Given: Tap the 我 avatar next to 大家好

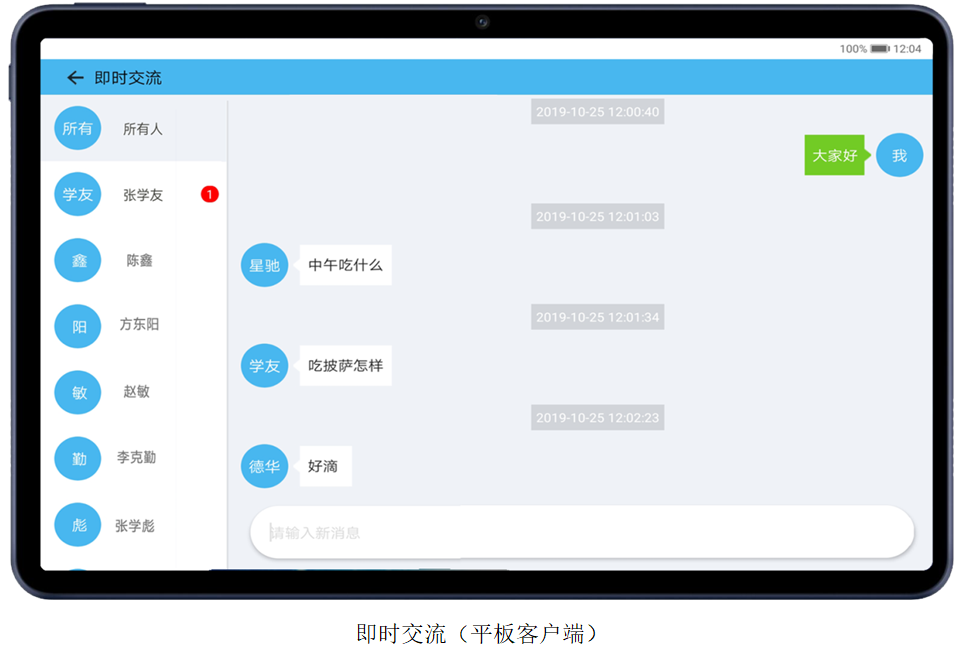Looking at the screenshot, I should (899, 155).
